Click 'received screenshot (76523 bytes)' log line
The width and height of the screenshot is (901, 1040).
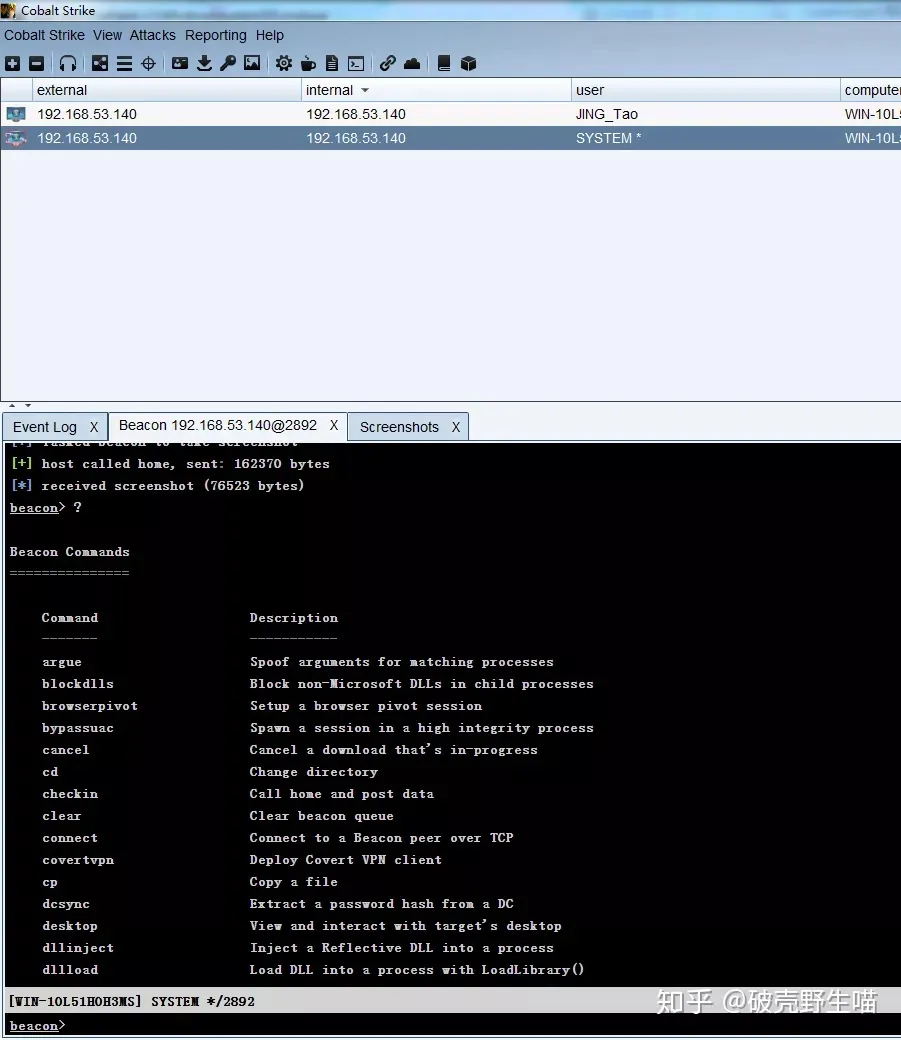coord(173,486)
